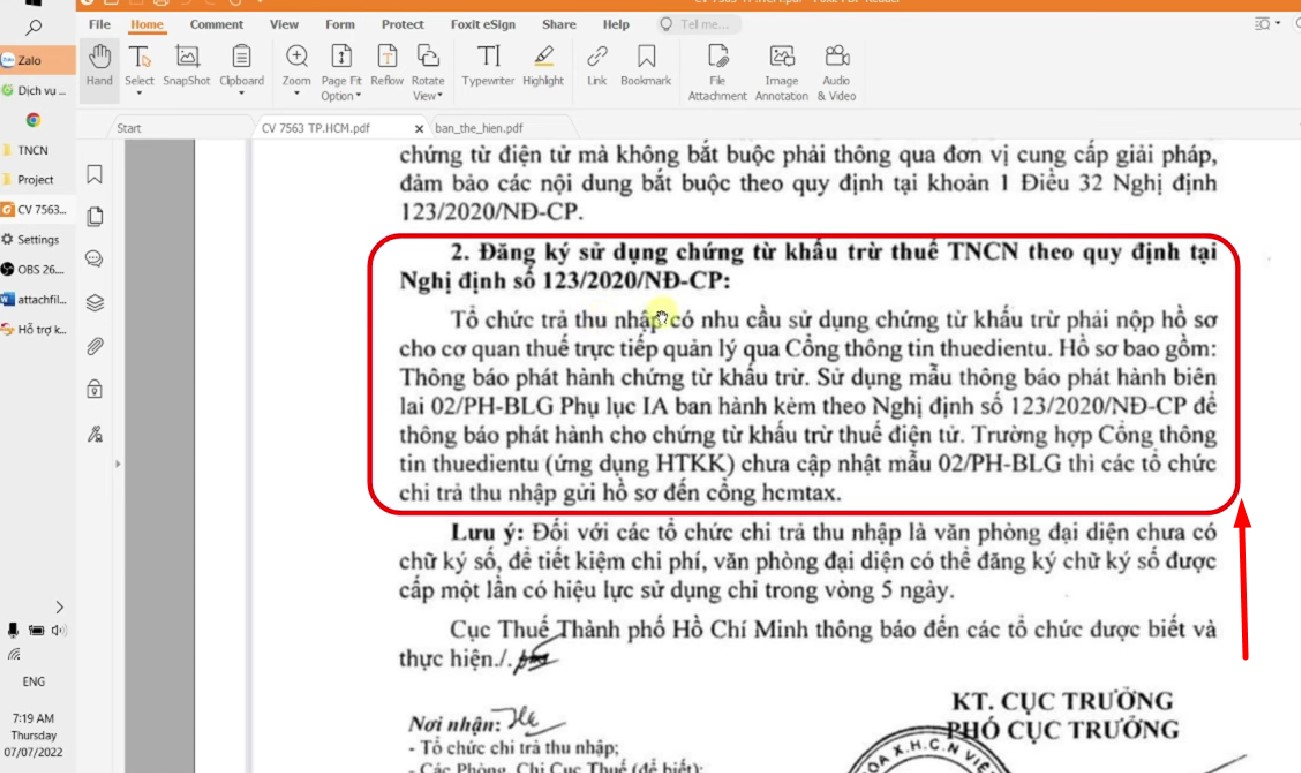Image resolution: width=1301 pixels, height=773 pixels.
Task: Click Rotate View tool
Action: (428, 71)
